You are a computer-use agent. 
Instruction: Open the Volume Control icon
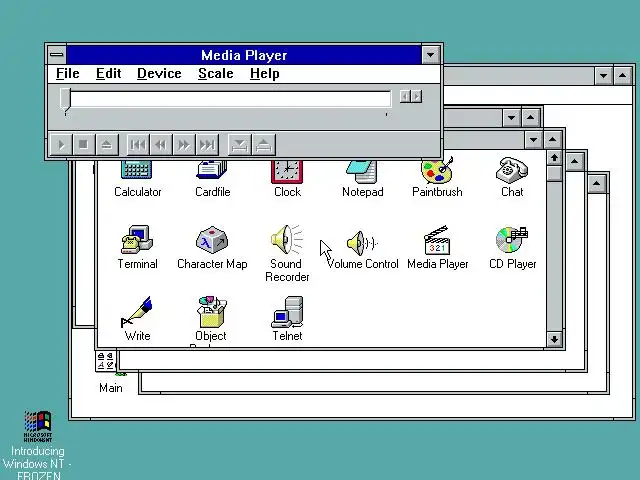[x=362, y=242]
